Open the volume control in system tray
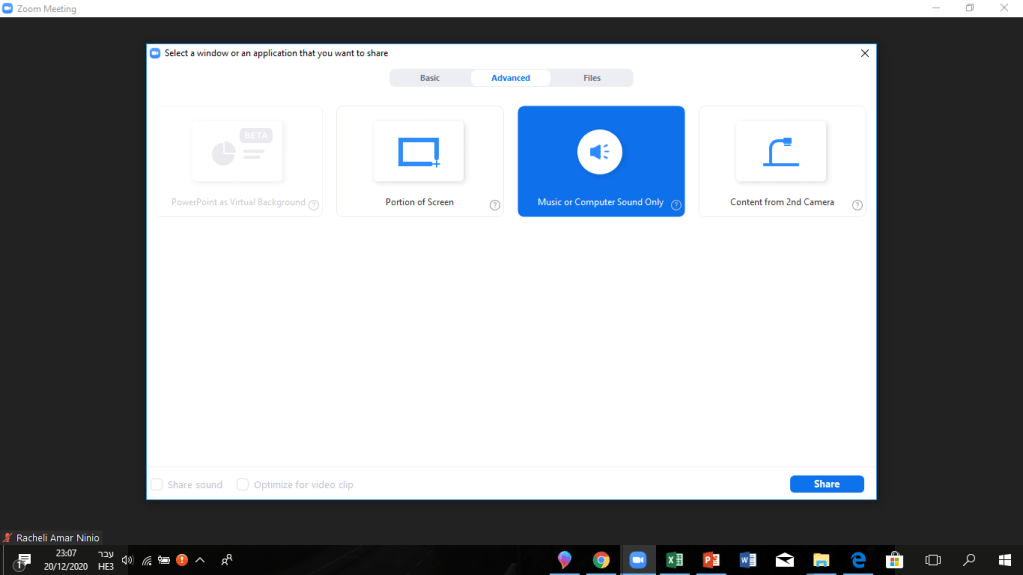Screen dimensions: 1023x575 (127, 560)
